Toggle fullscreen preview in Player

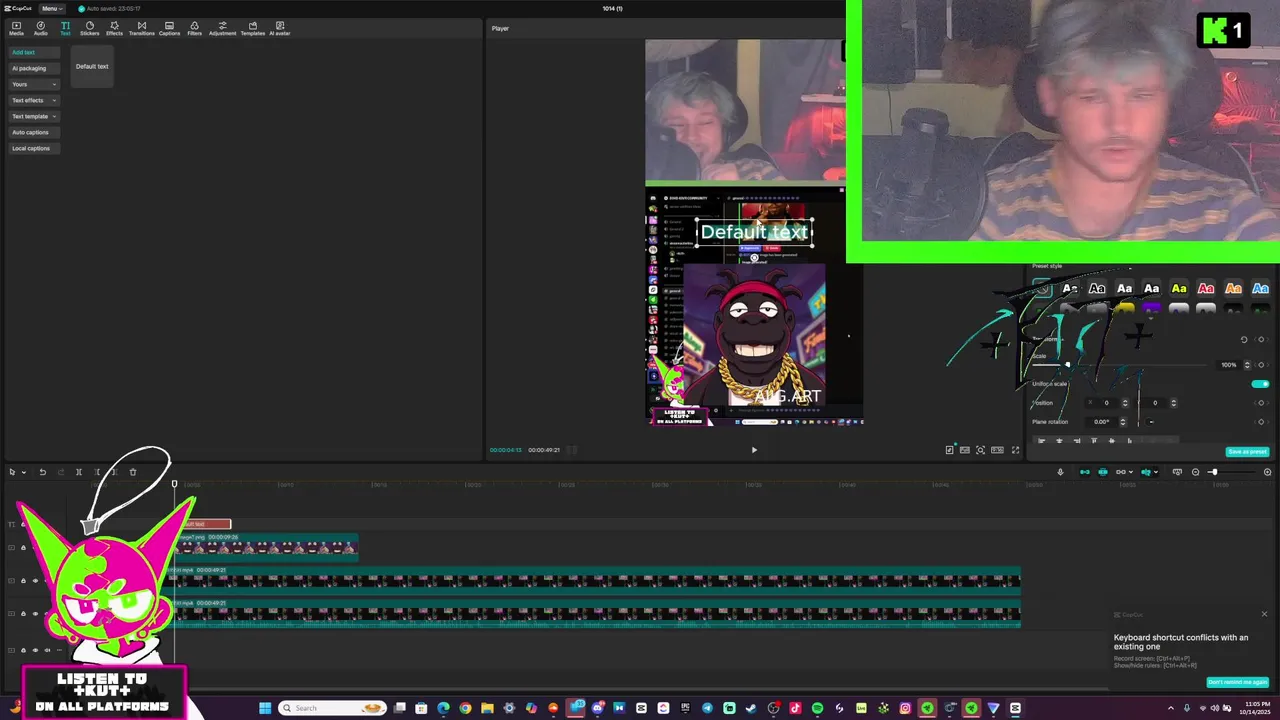click(1015, 450)
